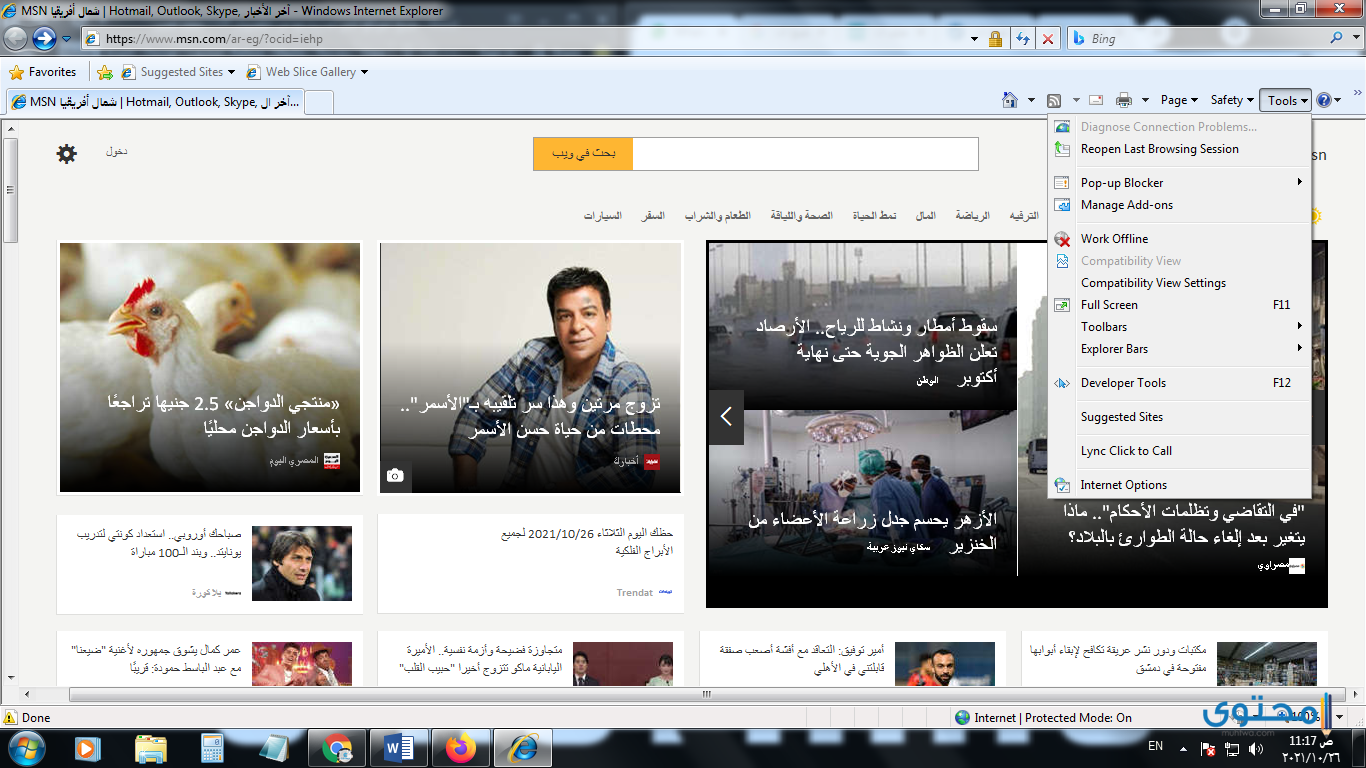Click the EN language indicator in tray

point(1155,746)
